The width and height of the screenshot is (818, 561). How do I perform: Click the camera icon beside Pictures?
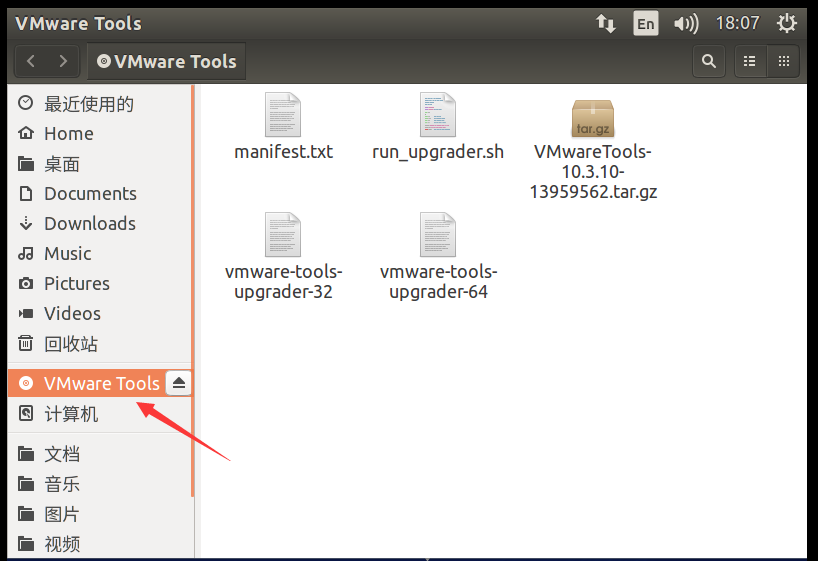point(26,283)
